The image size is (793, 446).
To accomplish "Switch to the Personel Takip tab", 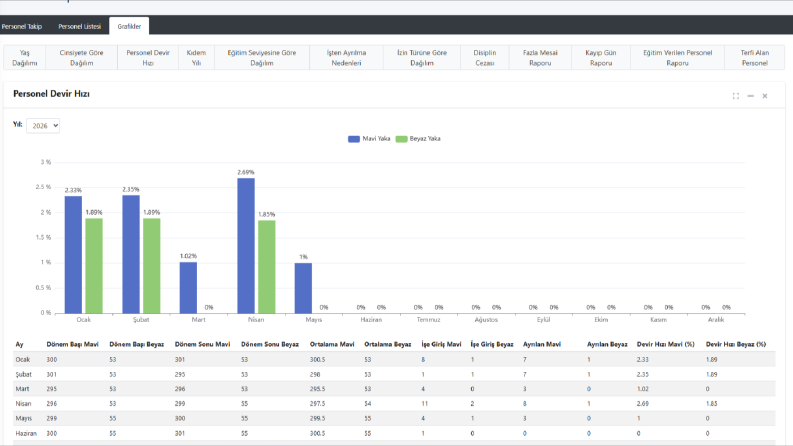I will click(22, 26).
